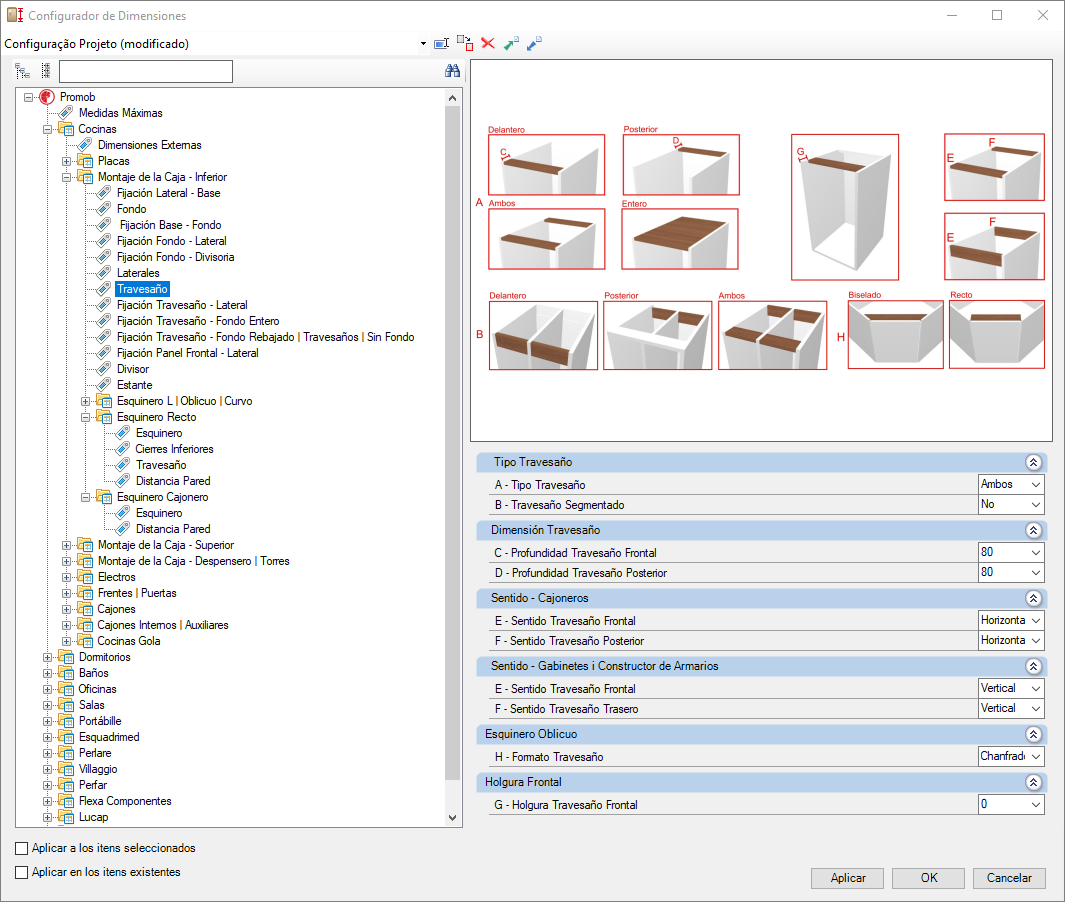The height and width of the screenshot is (902, 1065).
Task: Click the collapse all tree icon
Action: (x=46, y=71)
